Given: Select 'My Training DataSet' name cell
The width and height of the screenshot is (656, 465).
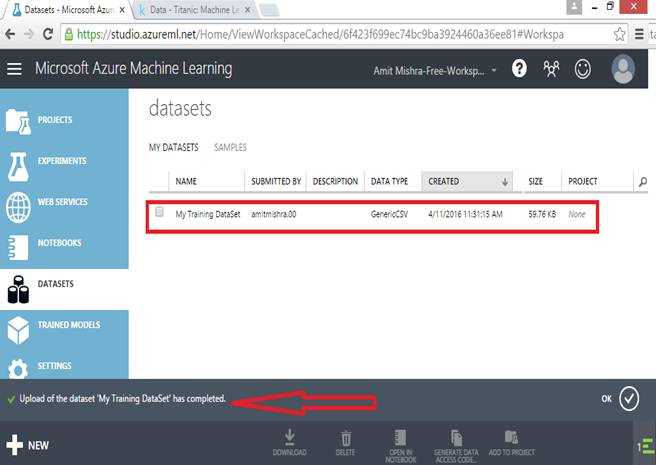Looking at the screenshot, I should click(x=208, y=214).
